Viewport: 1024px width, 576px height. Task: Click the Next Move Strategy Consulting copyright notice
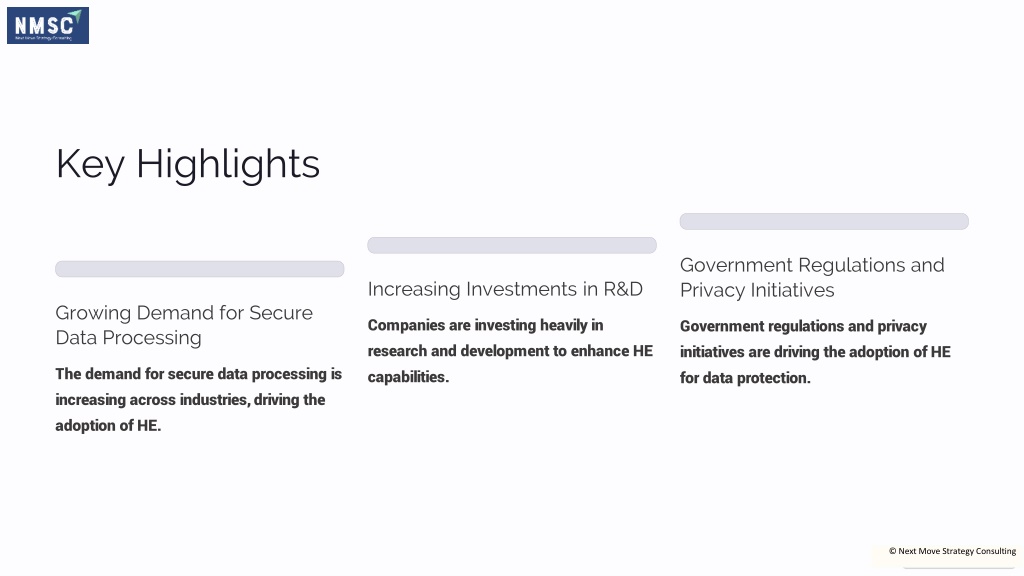click(x=952, y=551)
